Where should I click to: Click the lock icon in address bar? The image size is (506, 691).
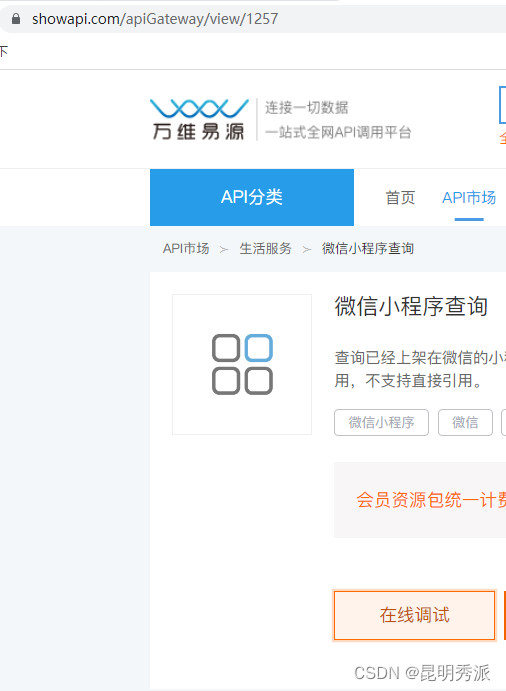coord(16,19)
